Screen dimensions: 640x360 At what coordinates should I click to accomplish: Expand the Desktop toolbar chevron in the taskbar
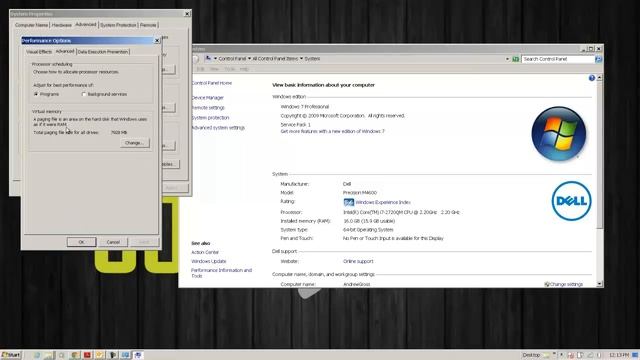pyautogui.click(x=554, y=354)
